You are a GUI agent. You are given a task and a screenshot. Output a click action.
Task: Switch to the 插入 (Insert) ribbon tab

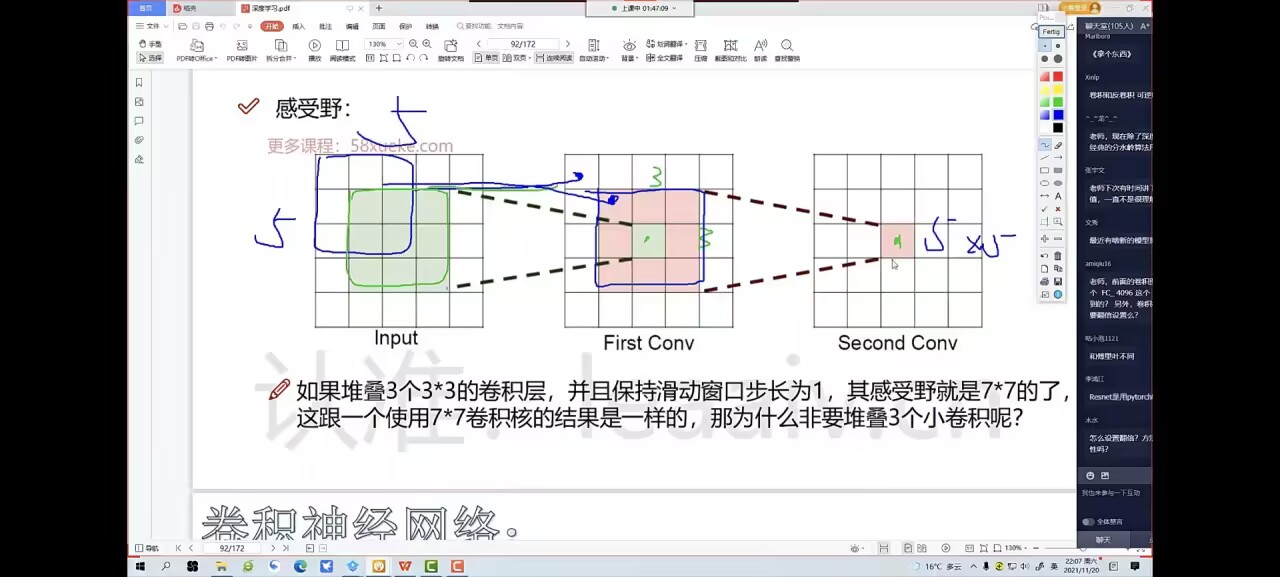(x=298, y=26)
